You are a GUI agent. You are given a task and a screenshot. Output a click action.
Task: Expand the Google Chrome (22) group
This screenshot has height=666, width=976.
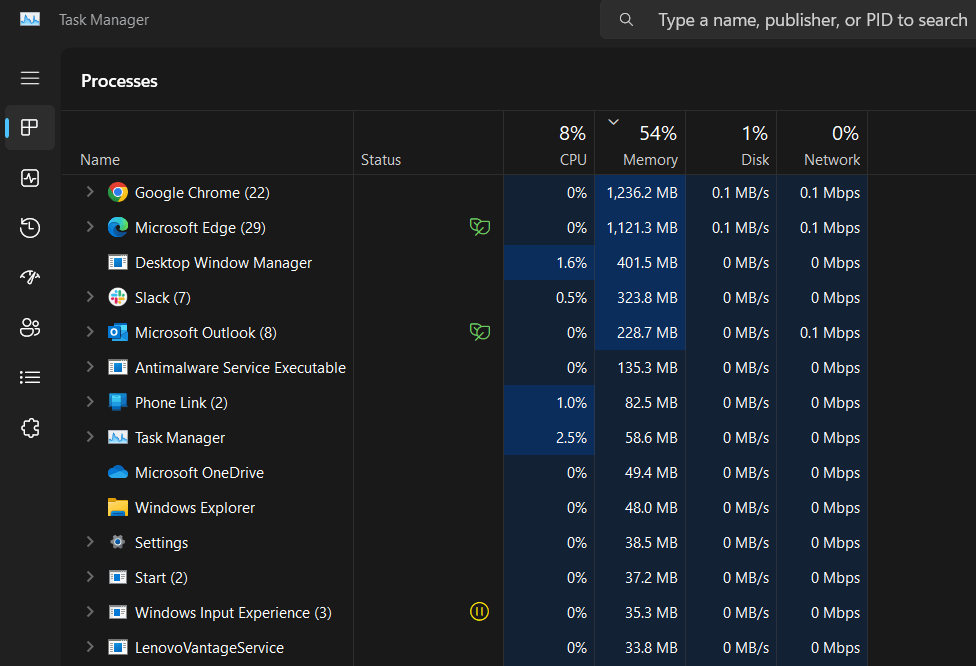[90, 192]
